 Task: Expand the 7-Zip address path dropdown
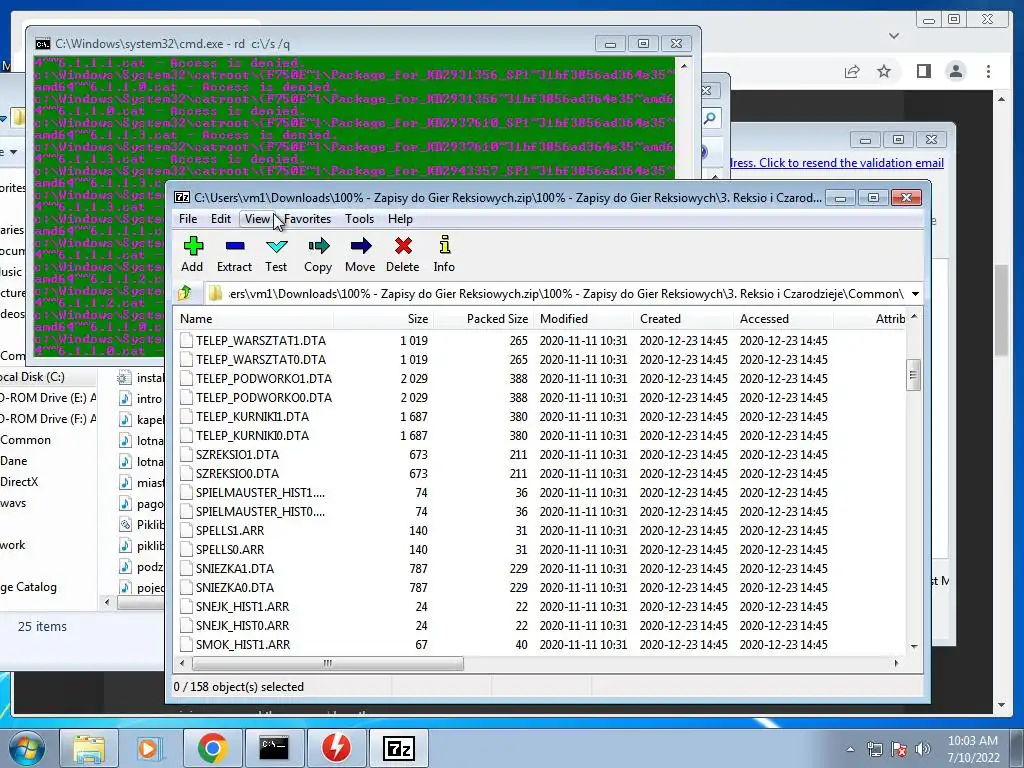click(x=915, y=294)
